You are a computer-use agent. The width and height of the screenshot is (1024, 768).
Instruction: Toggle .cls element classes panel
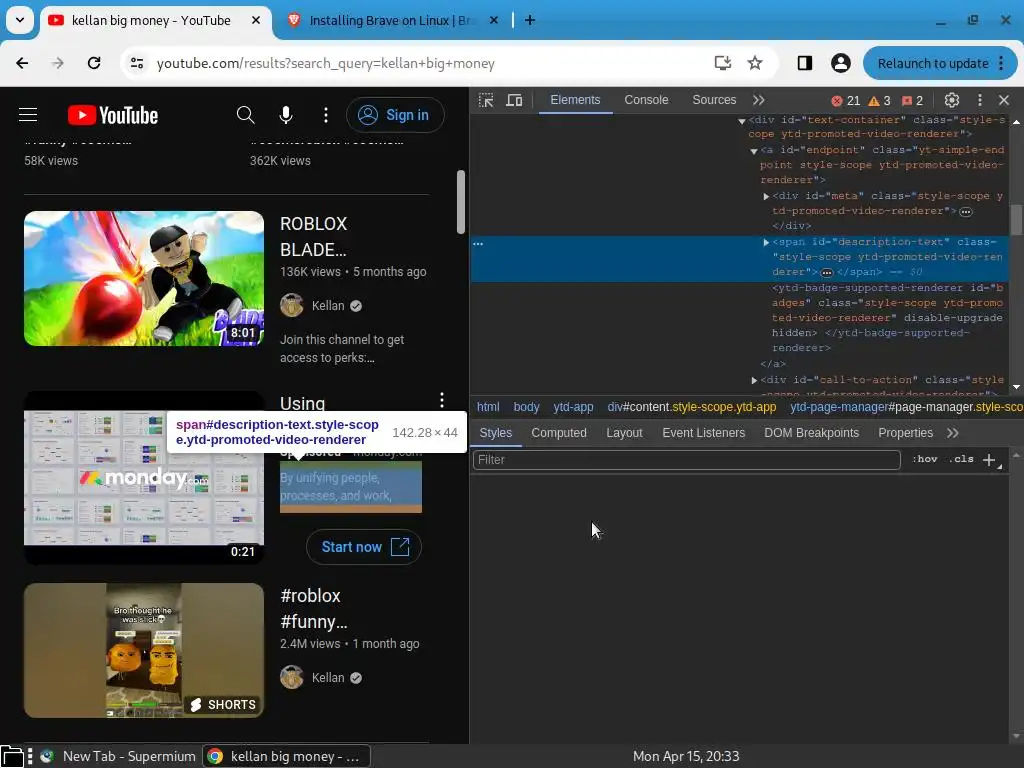961,459
